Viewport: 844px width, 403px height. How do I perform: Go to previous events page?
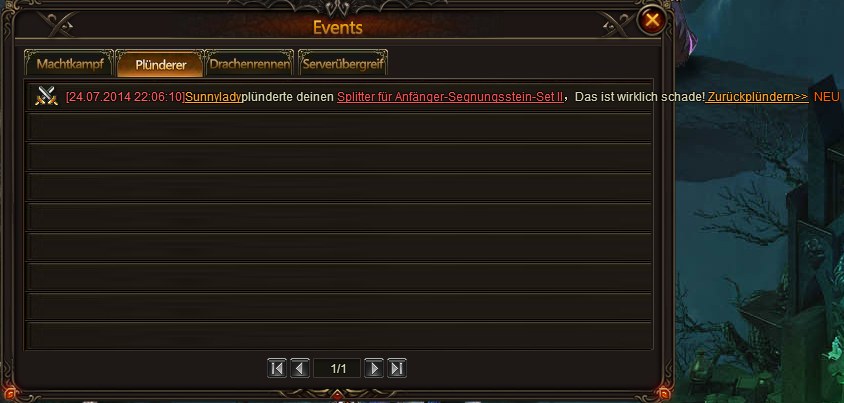[x=300, y=369]
